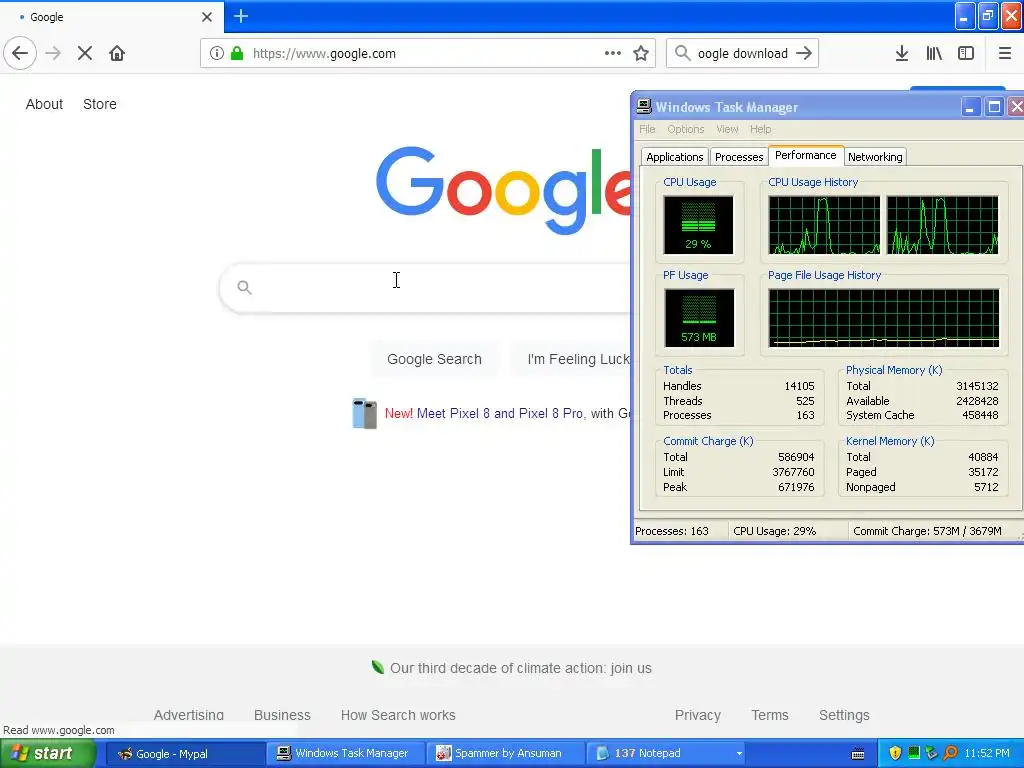Open the browser hamburger menu
The image size is (1024, 768).
click(1004, 53)
